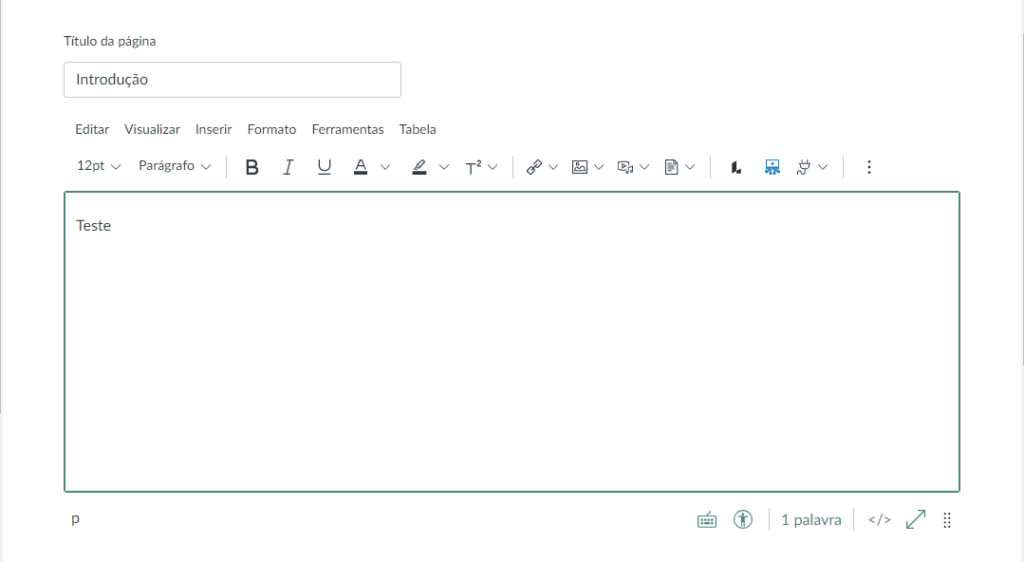Switch to HTML code editor view
The image size is (1024, 562).
(879, 520)
